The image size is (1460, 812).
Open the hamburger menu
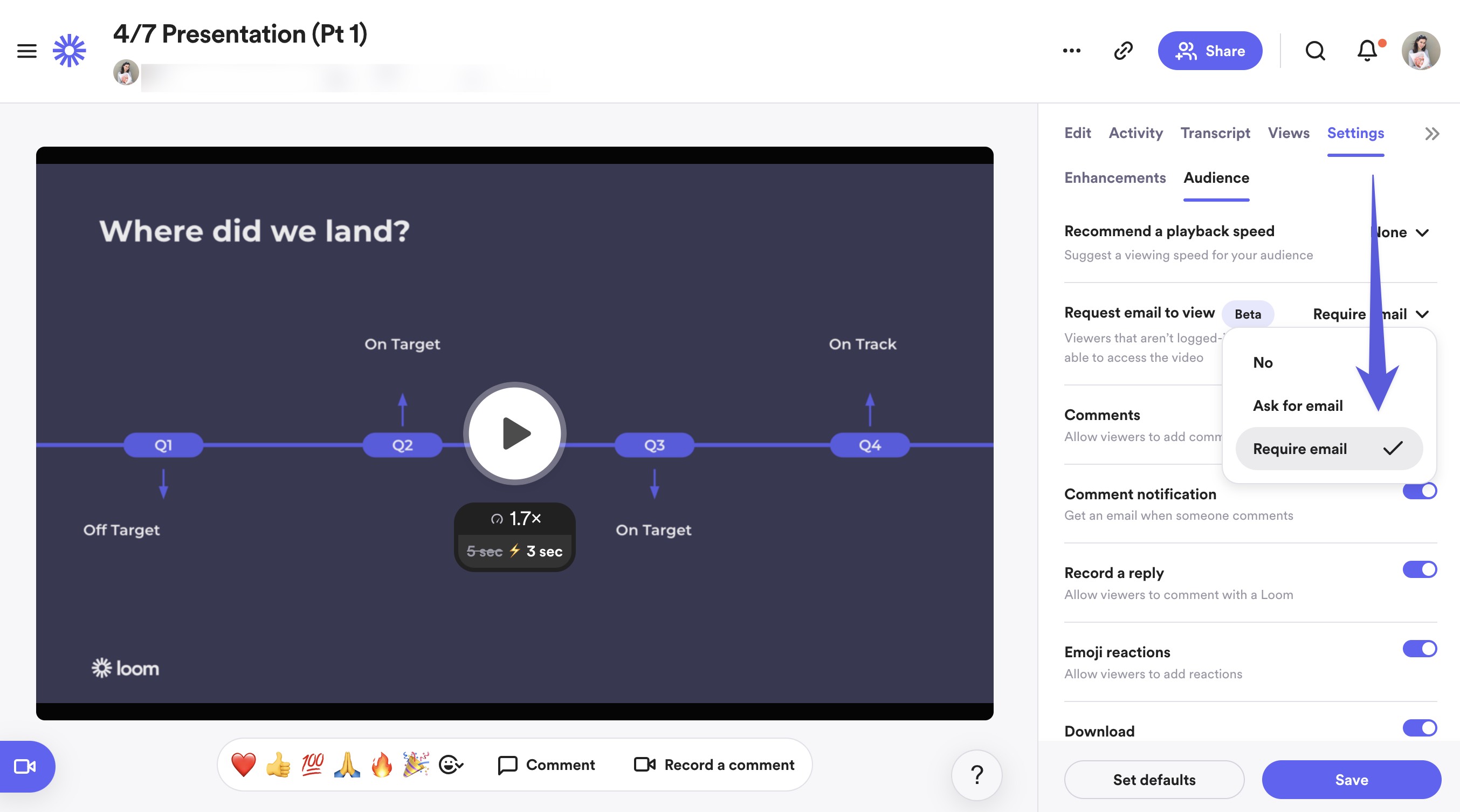click(26, 51)
